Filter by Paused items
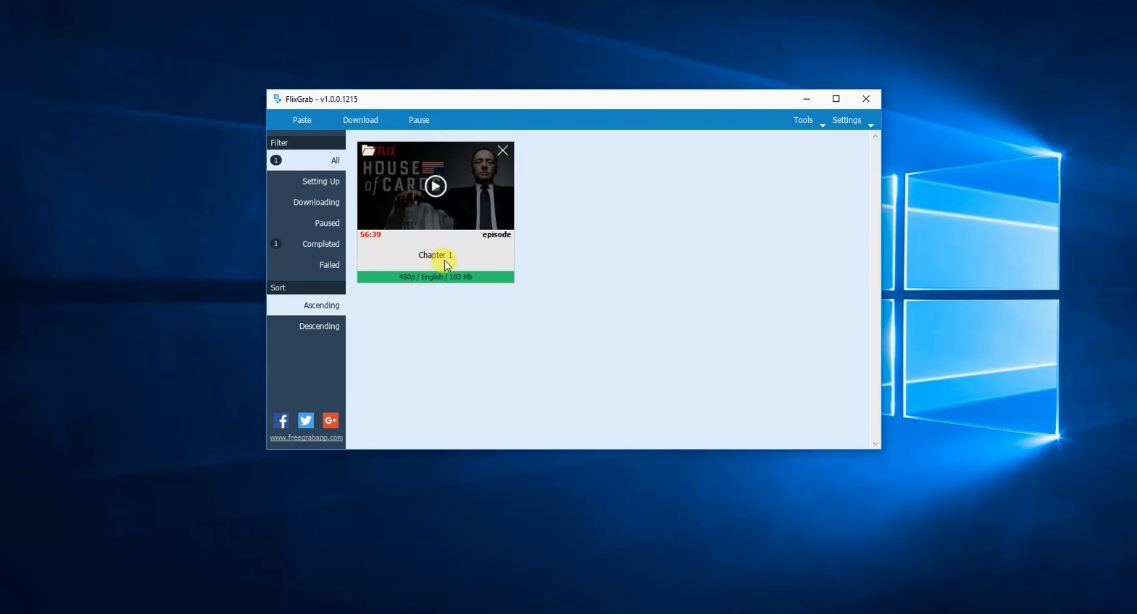This screenshot has height=614, width=1137. [x=306, y=223]
